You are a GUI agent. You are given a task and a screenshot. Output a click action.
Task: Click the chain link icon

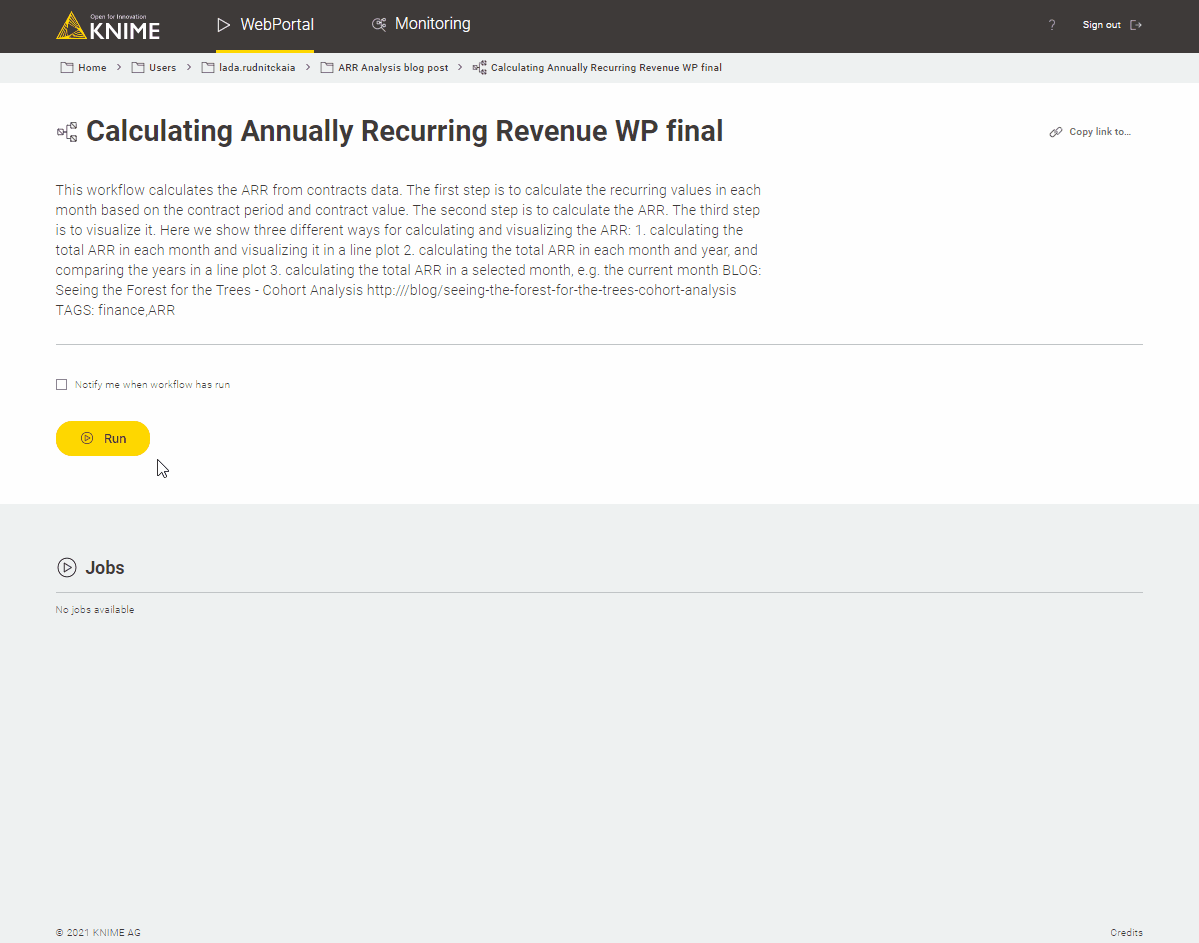(x=1056, y=132)
